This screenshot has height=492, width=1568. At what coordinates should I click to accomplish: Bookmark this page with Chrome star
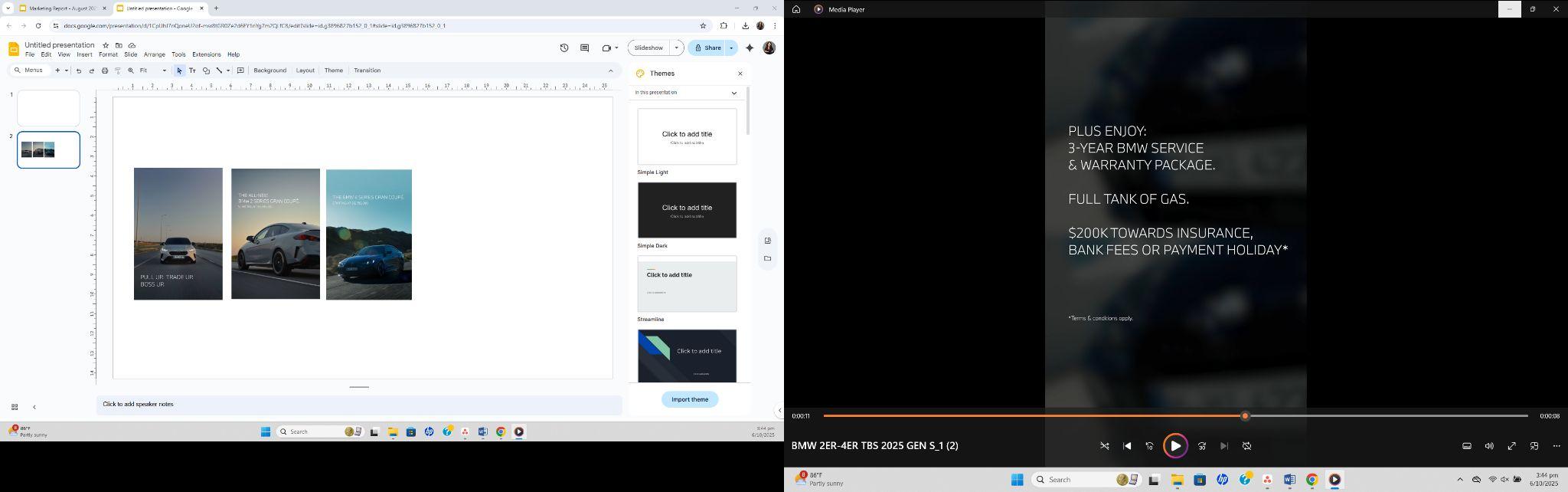point(703,25)
